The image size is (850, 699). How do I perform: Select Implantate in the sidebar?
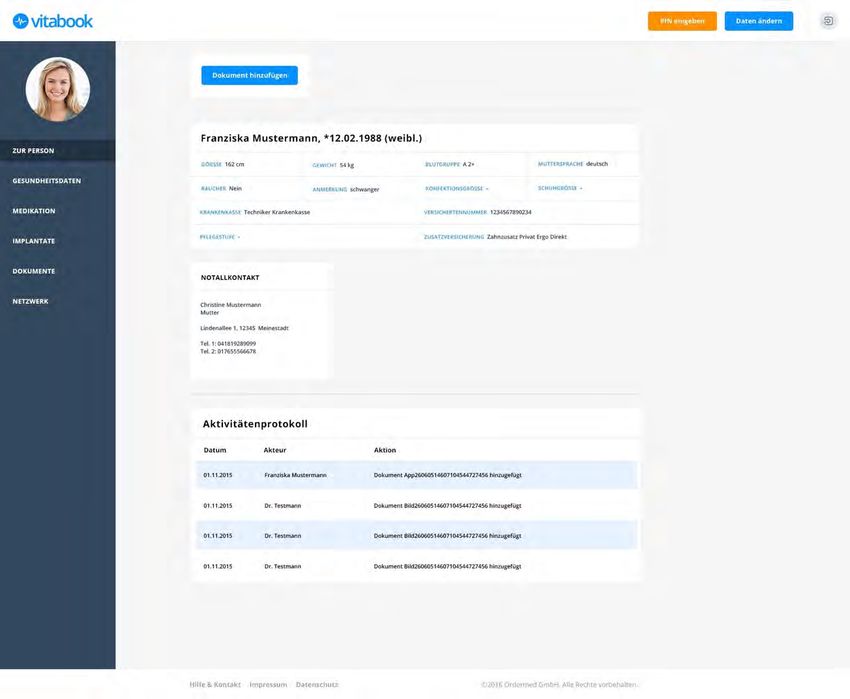click(x=34, y=241)
